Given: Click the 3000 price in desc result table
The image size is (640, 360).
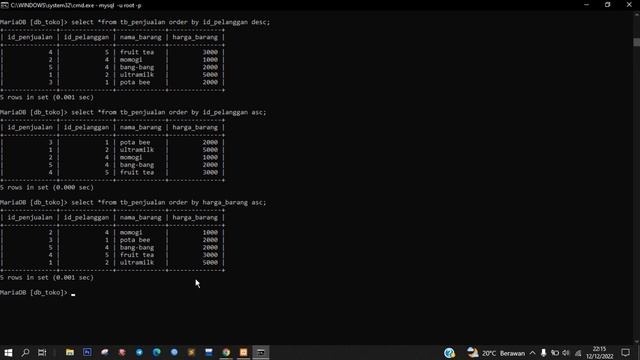Looking at the screenshot, I should (210, 52).
